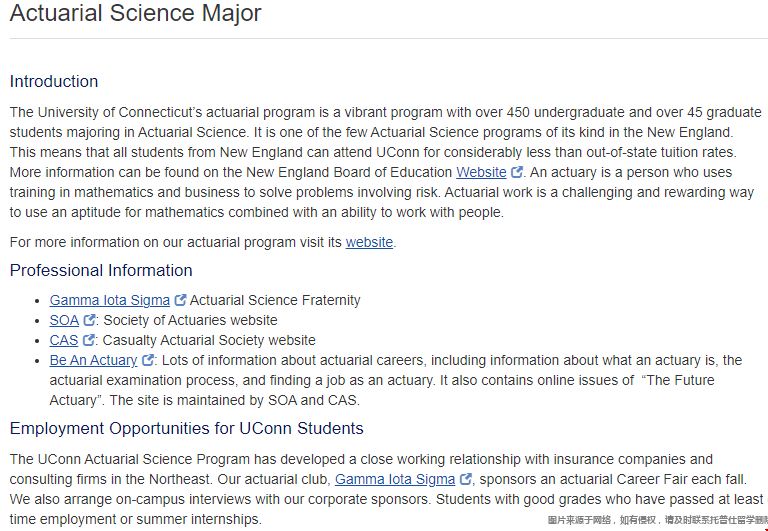The height and width of the screenshot is (531, 768).
Task: Click the "The Future Actuary" quoted text
Action: pyautogui.click(x=678, y=380)
